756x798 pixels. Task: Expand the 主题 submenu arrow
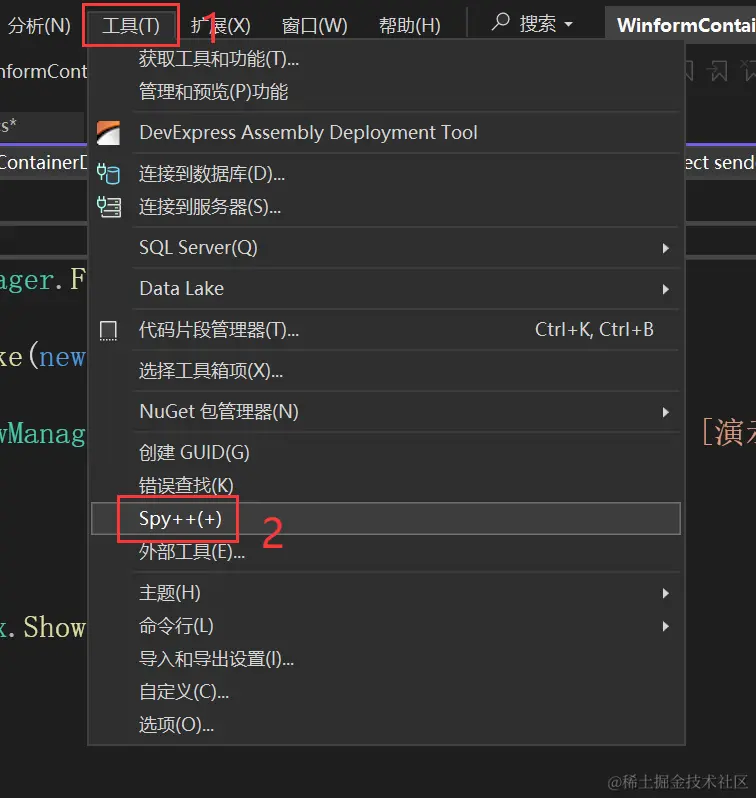[x=665, y=593]
